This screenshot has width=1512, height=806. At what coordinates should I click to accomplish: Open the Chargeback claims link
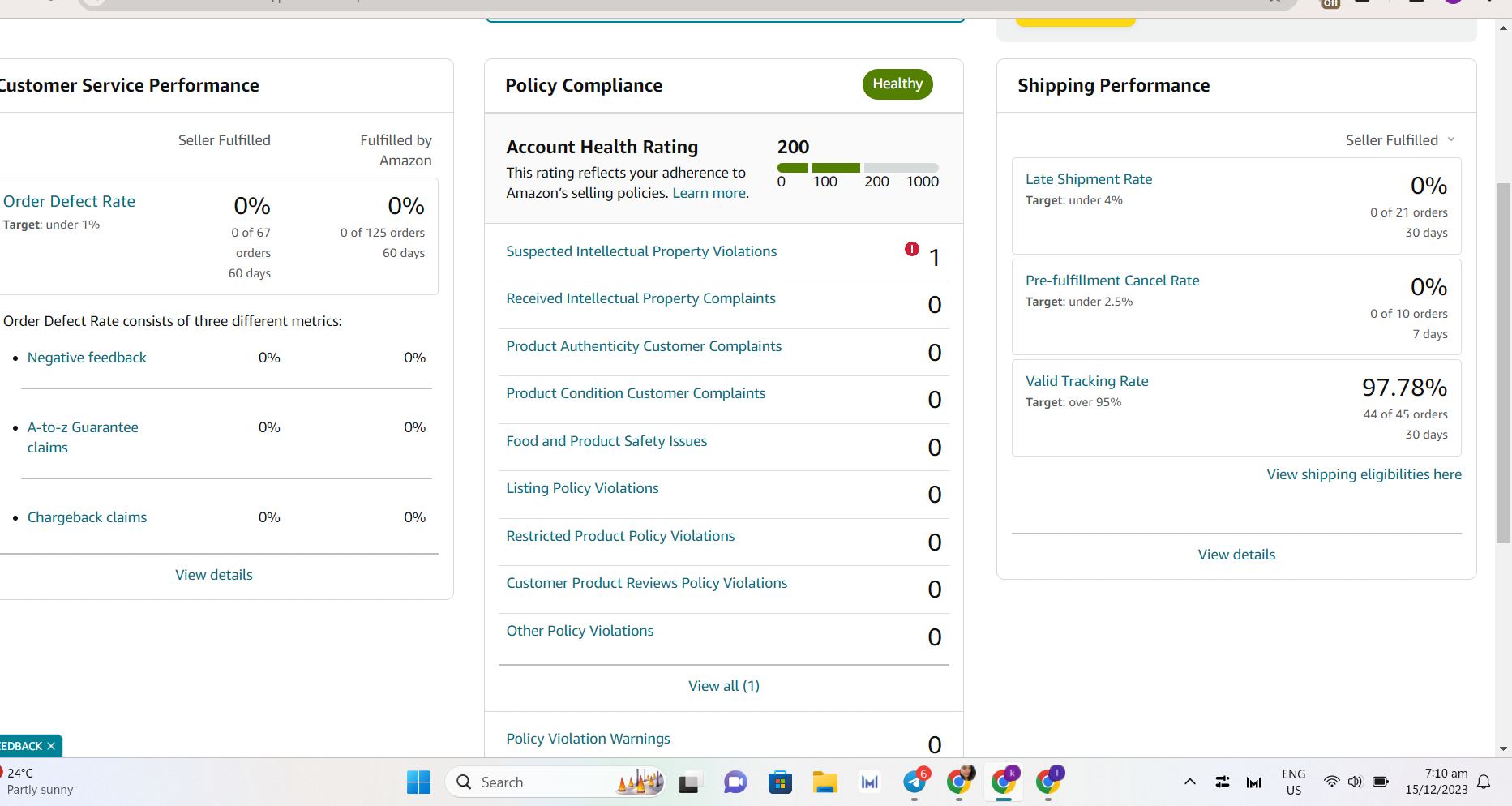point(87,517)
